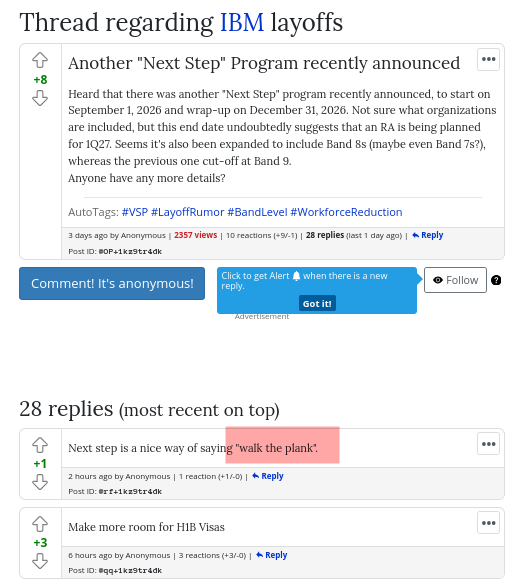Click the question mark help icon near Follow
Screen dimensions: 522x580
click(x=496, y=280)
